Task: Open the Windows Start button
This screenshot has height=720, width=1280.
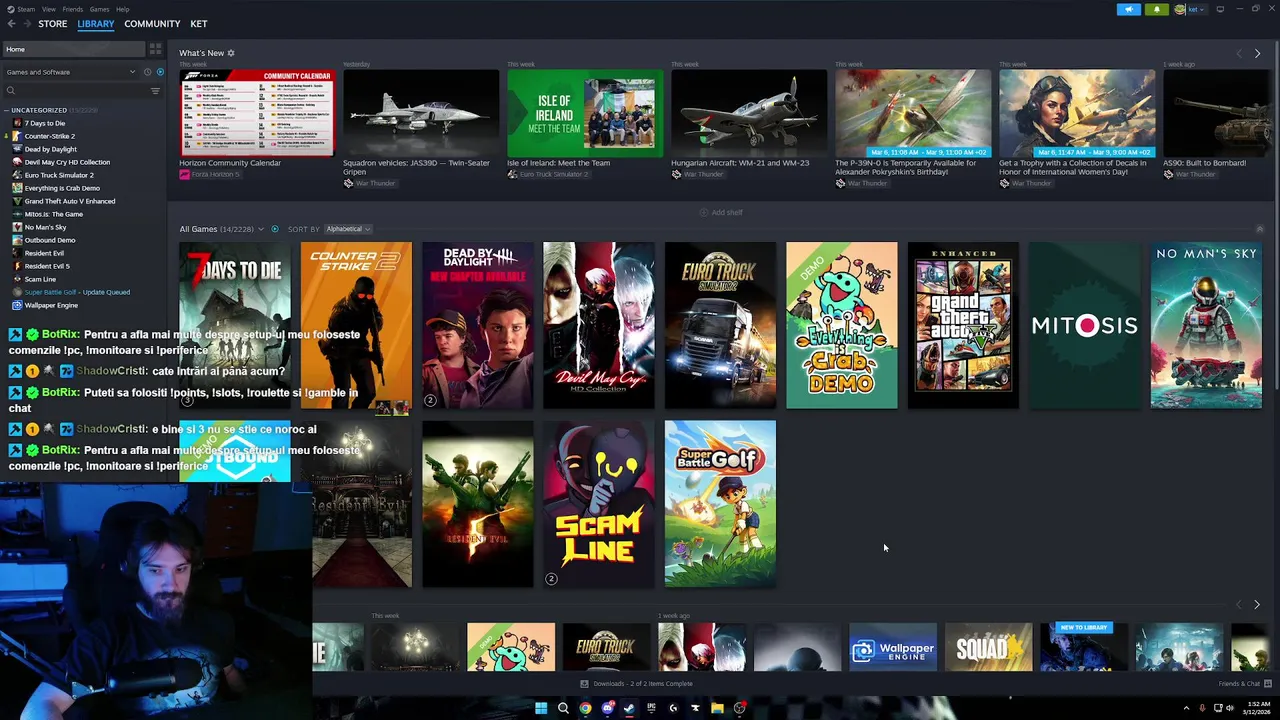Action: (541, 708)
